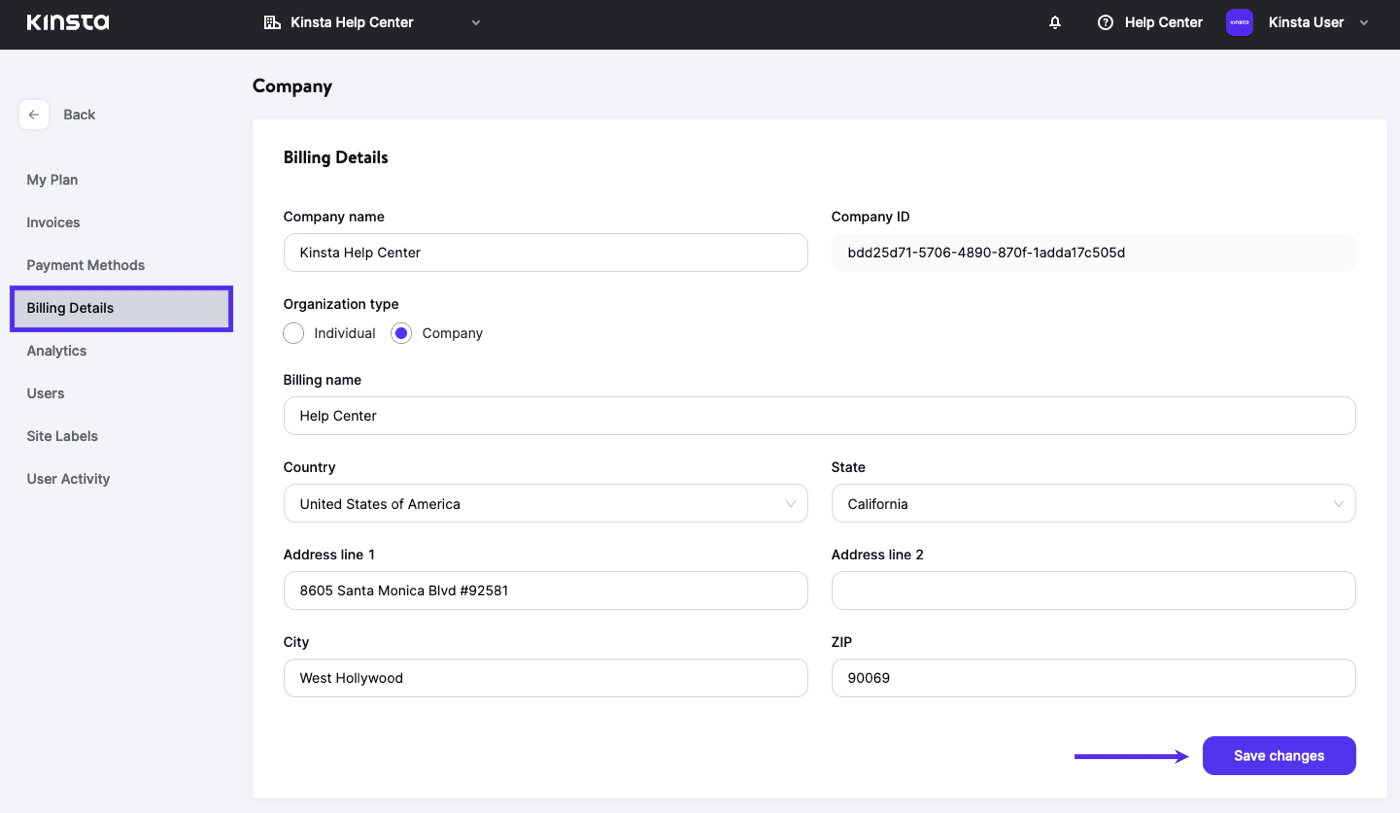This screenshot has height=813, width=1400.
Task: Select the Individual organization type
Action: click(293, 333)
